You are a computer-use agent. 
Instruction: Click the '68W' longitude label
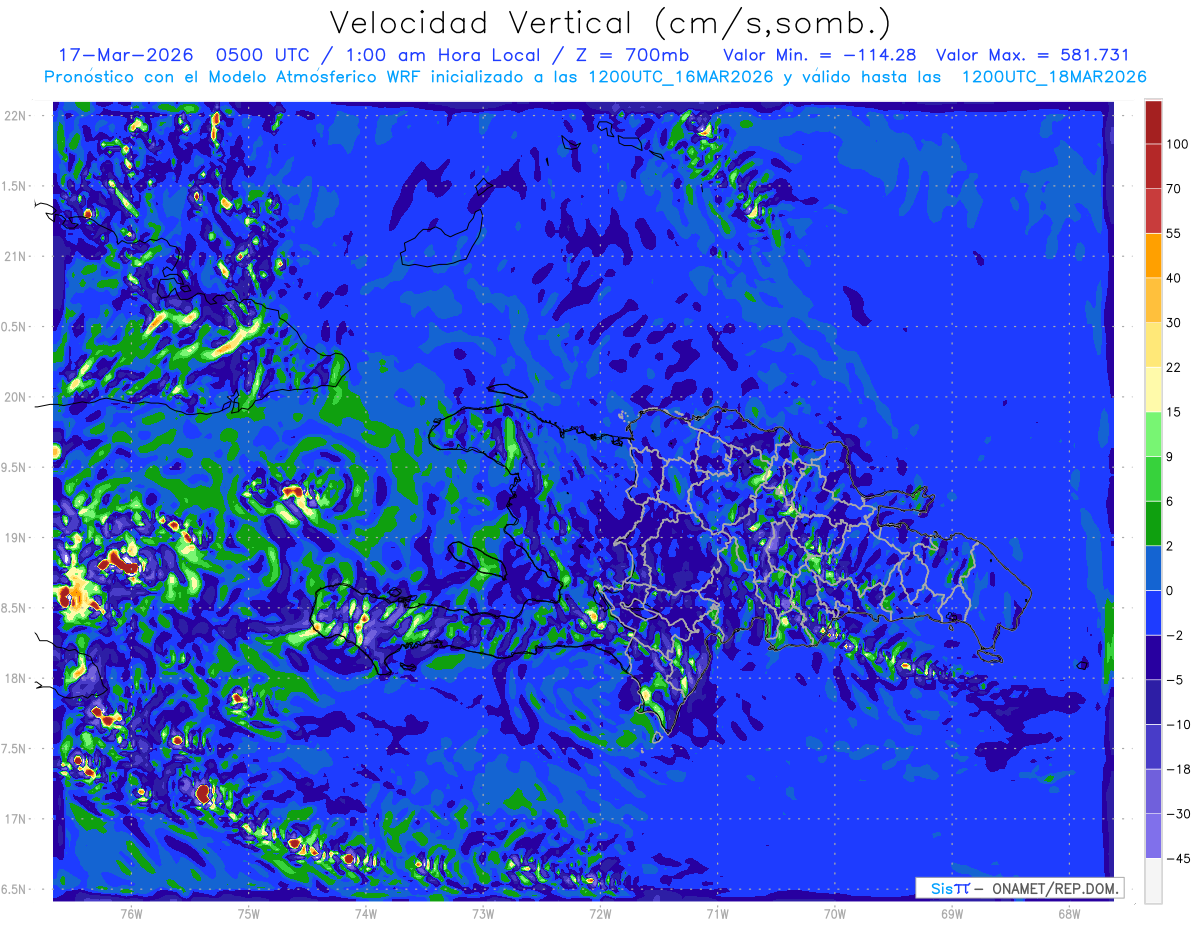pyautogui.click(x=1068, y=914)
